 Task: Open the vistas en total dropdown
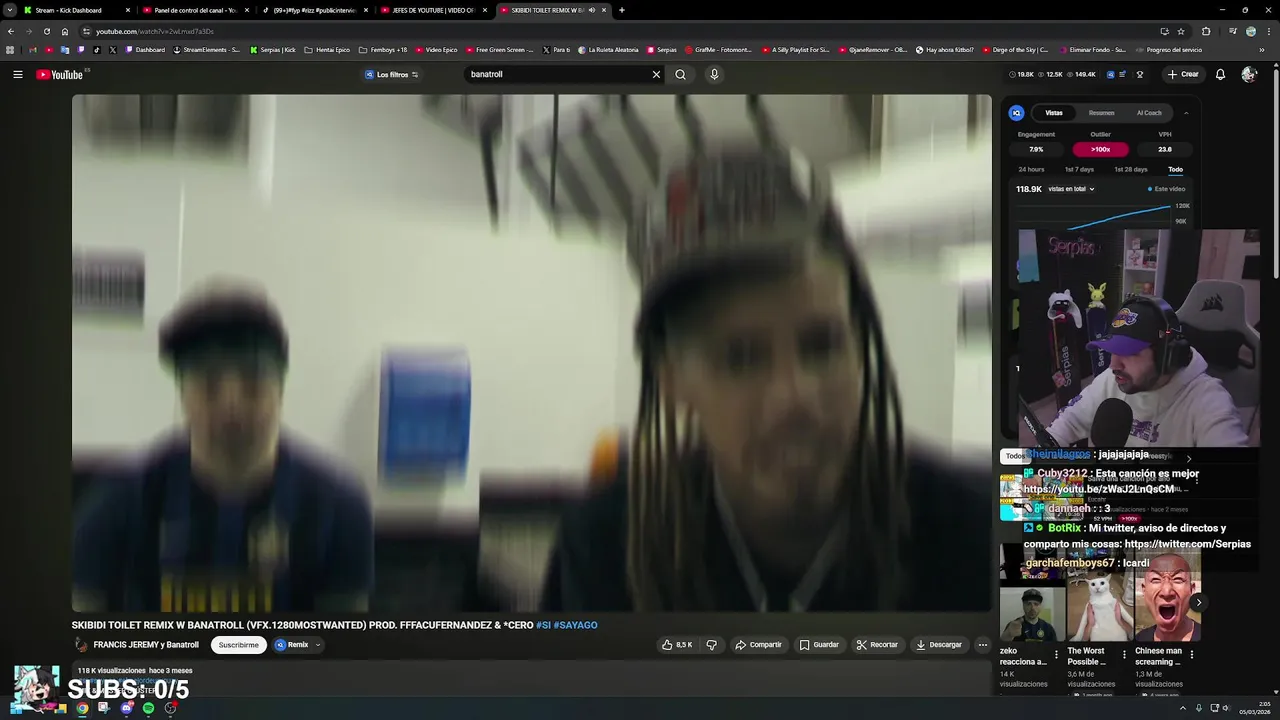point(1071,189)
